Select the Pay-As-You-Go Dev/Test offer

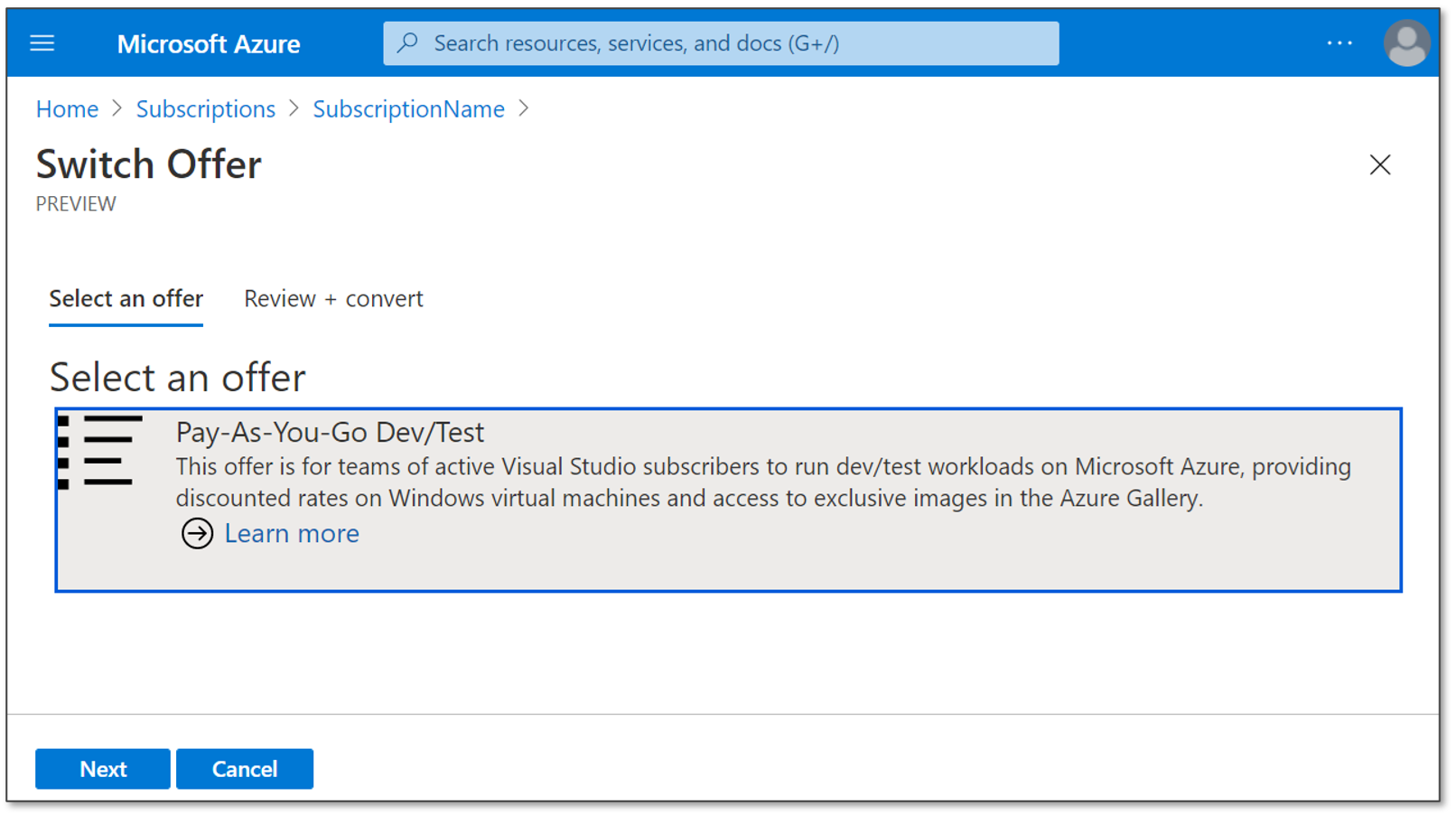pyautogui.click(x=728, y=500)
